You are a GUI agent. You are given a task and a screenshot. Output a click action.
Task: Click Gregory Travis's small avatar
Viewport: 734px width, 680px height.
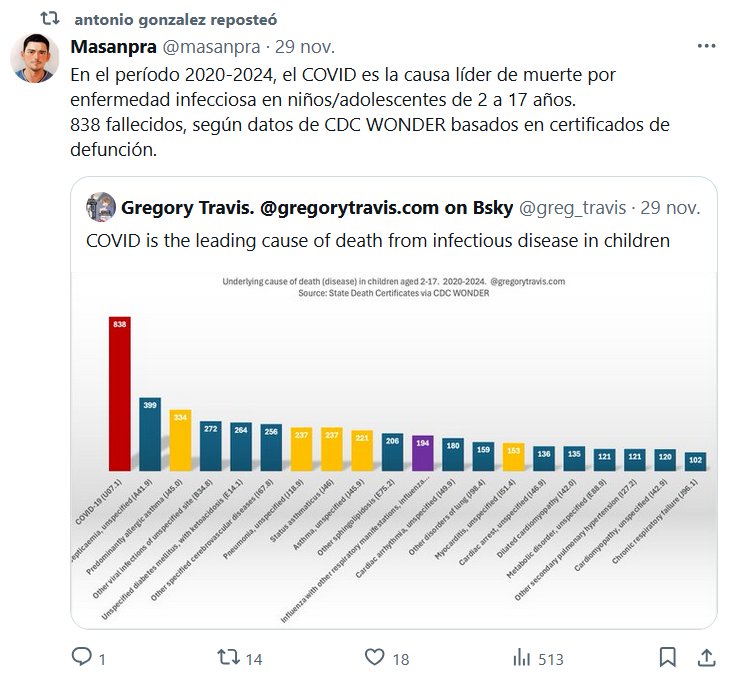[100, 207]
